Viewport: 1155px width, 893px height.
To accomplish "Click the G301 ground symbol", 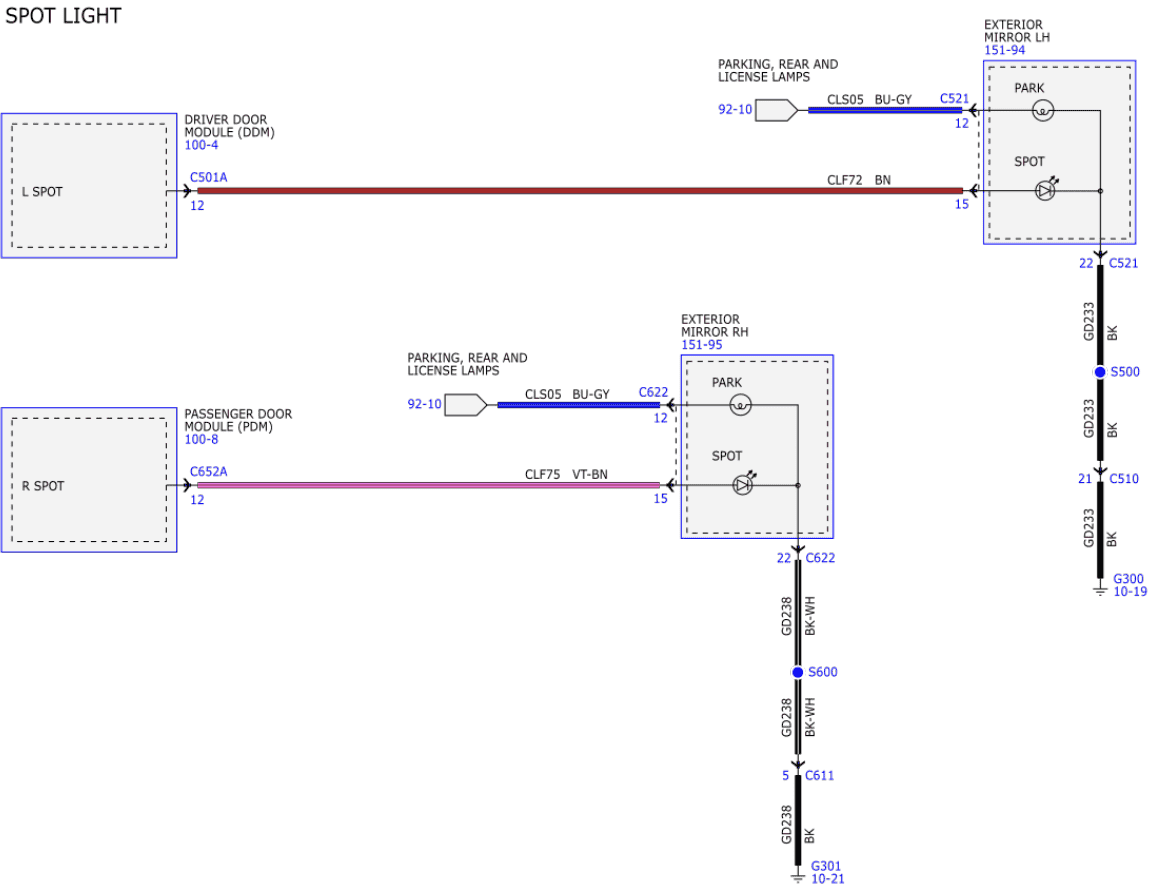I will point(797,877).
